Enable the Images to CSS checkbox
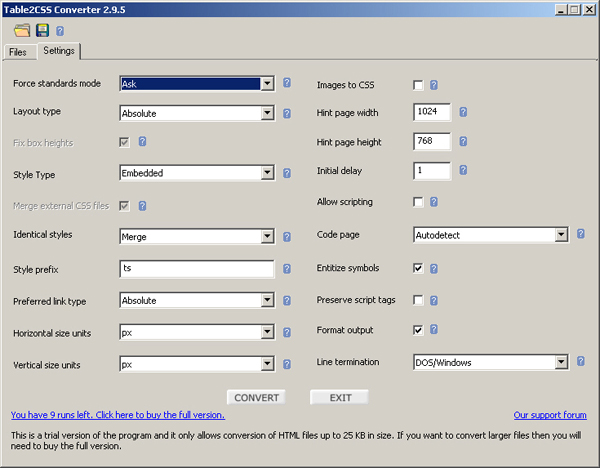The height and width of the screenshot is (468, 600). coord(418,85)
